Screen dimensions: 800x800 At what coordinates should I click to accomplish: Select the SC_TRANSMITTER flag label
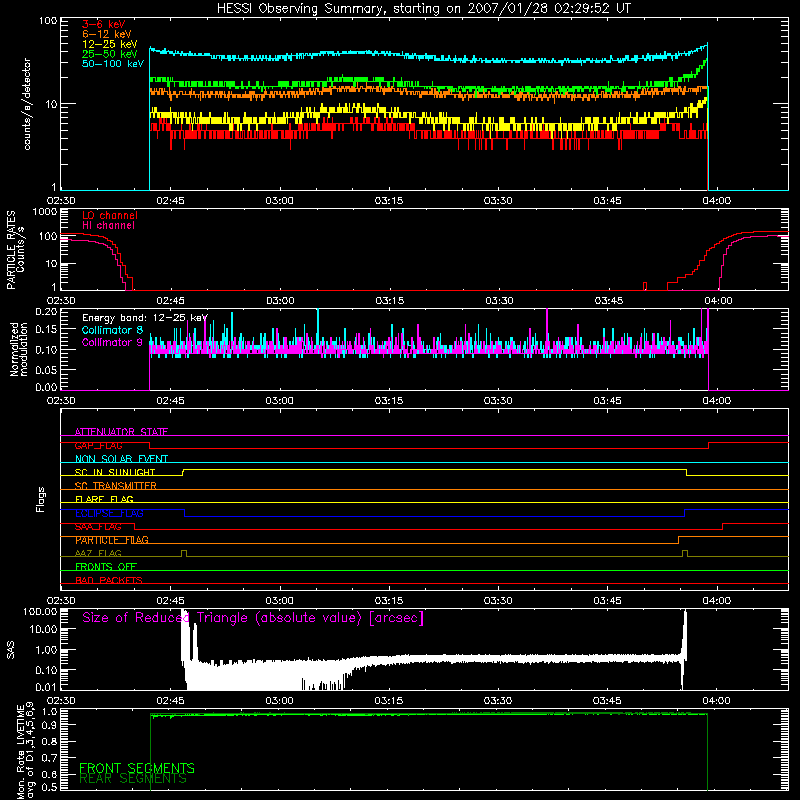point(115,486)
